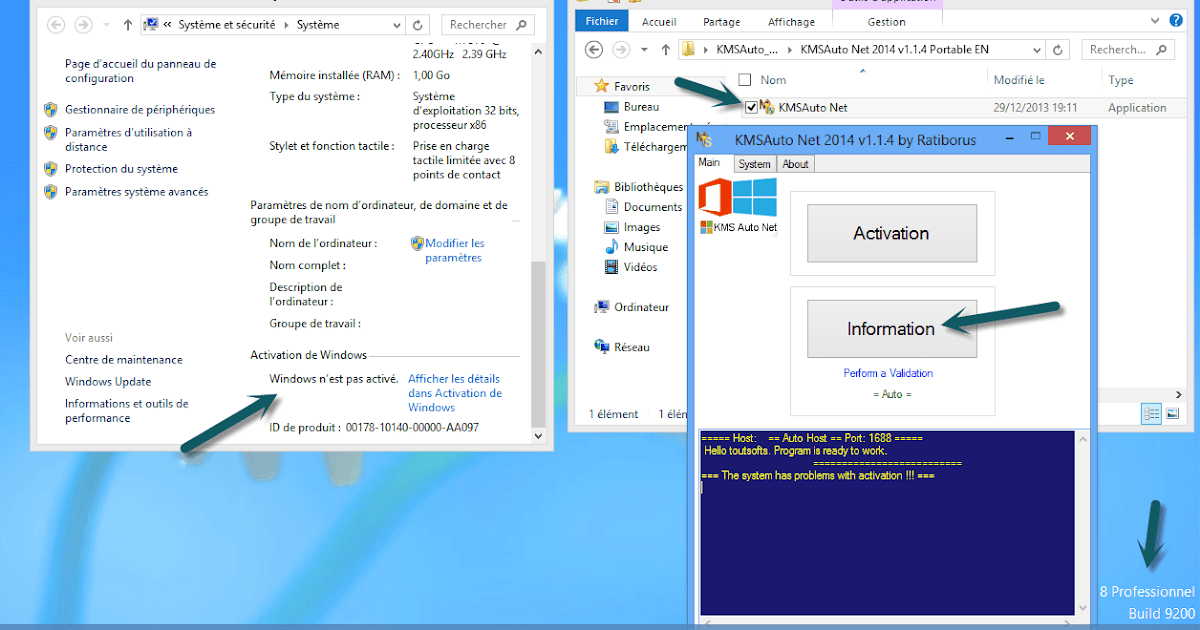The width and height of the screenshot is (1200, 630).
Task: Open Vidéos library in navigation pane
Action: [631, 267]
